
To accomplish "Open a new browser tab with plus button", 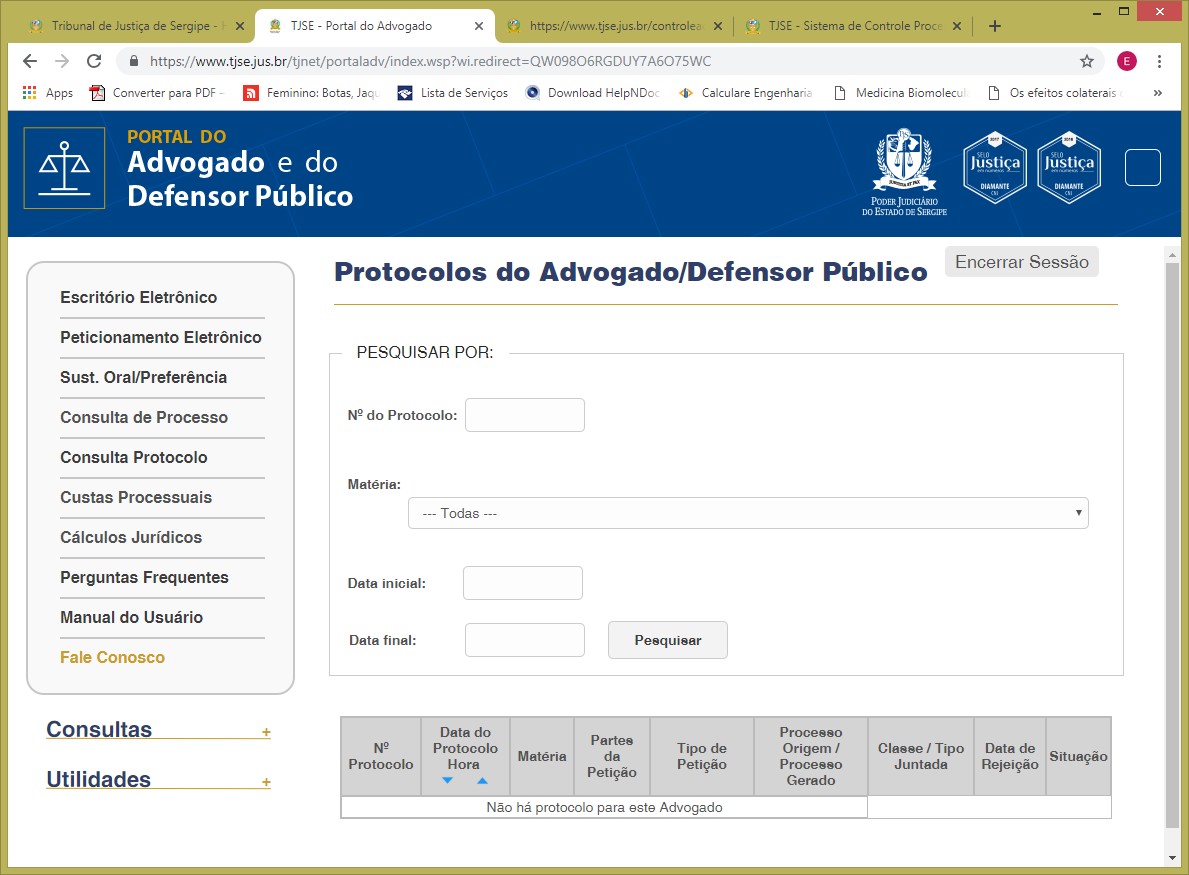I will coord(994,26).
